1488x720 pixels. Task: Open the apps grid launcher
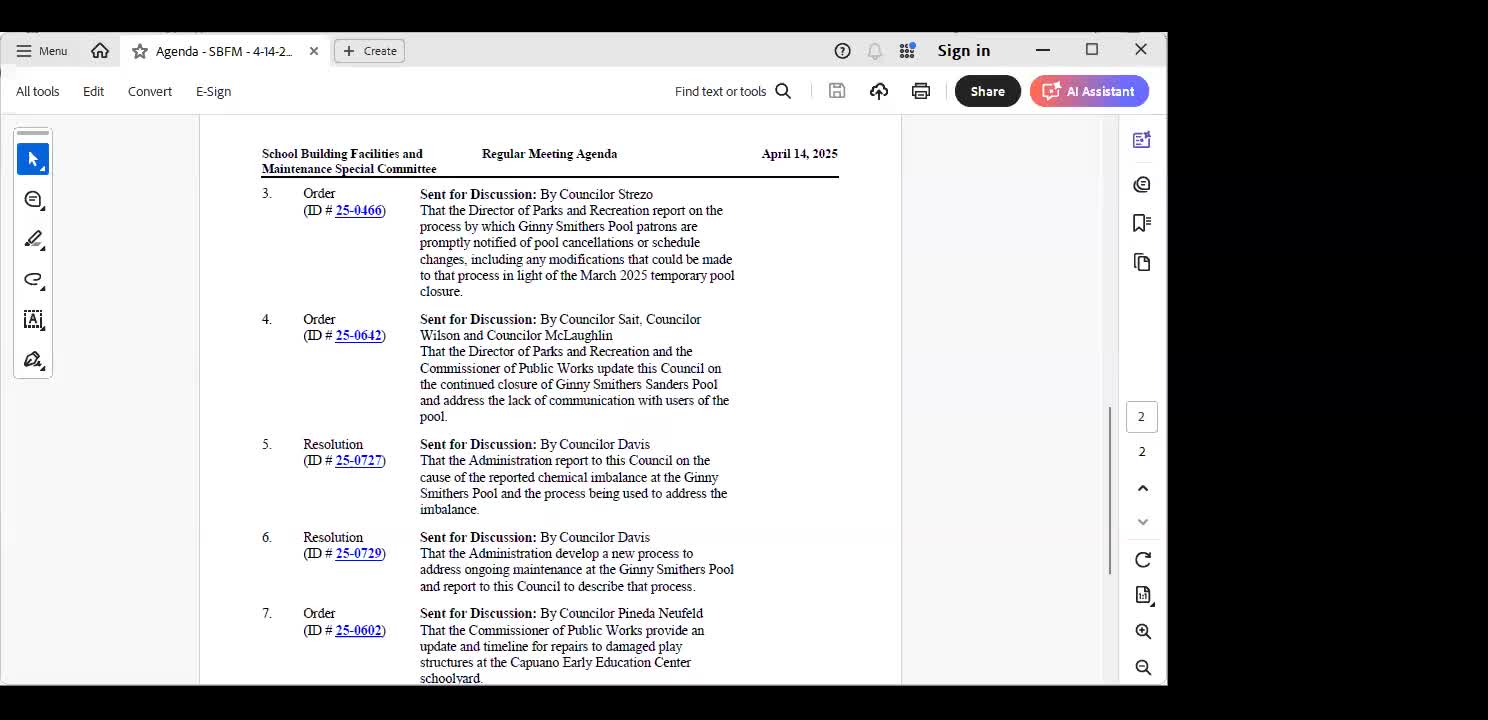point(907,51)
